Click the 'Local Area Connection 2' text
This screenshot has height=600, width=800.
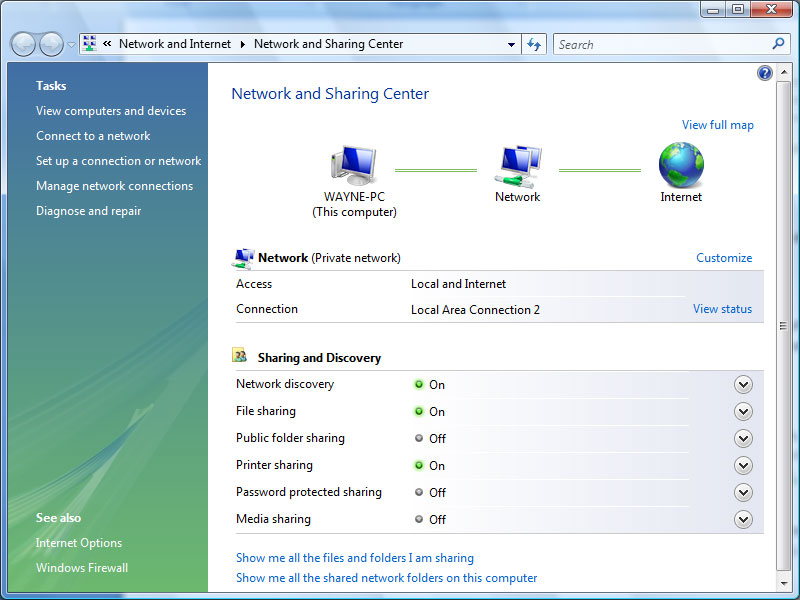click(476, 310)
